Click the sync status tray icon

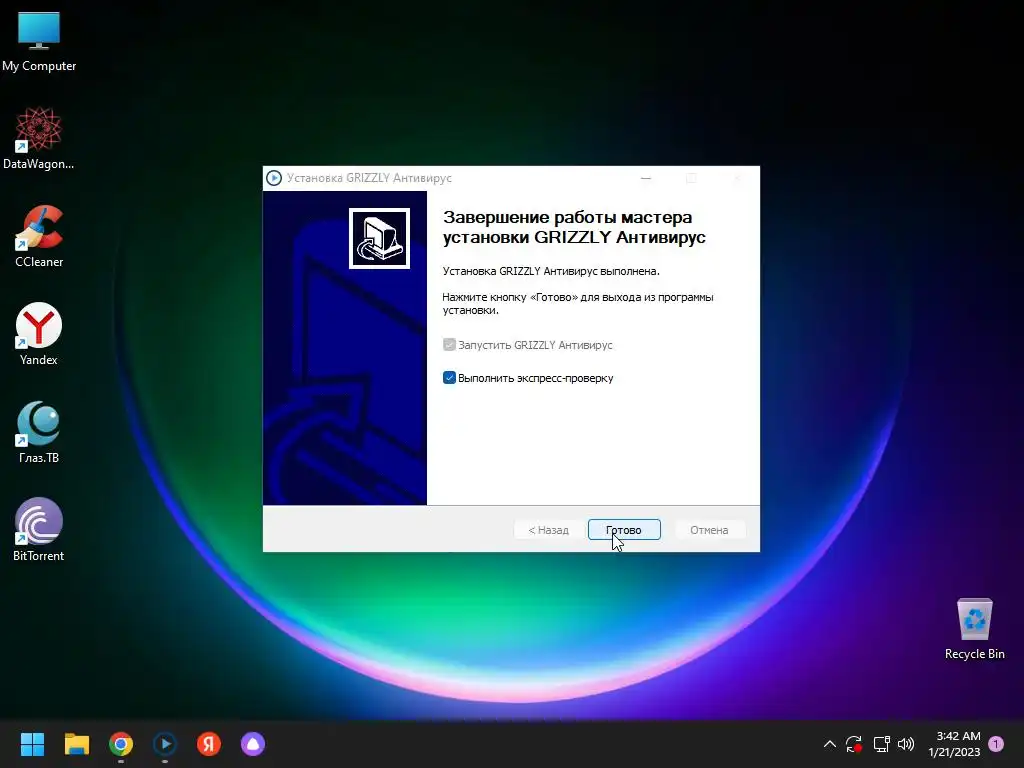click(854, 744)
